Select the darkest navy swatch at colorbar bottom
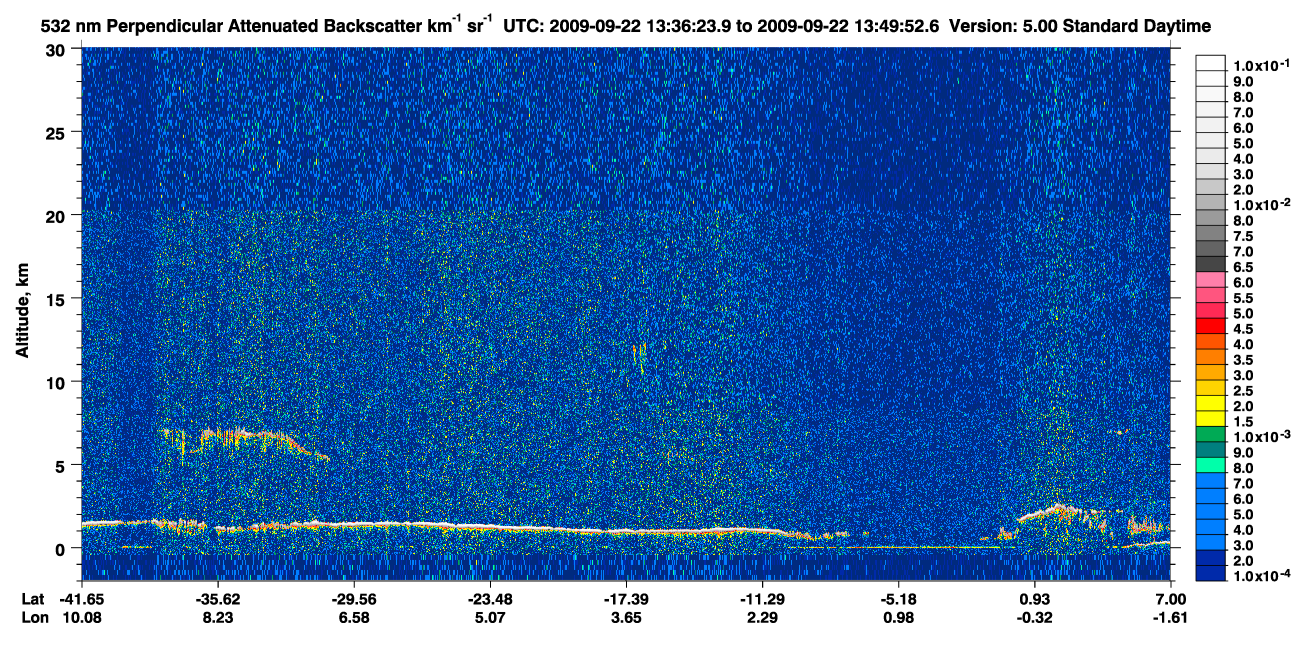This screenshot has height=667, width=1300. pos(1211,573)
